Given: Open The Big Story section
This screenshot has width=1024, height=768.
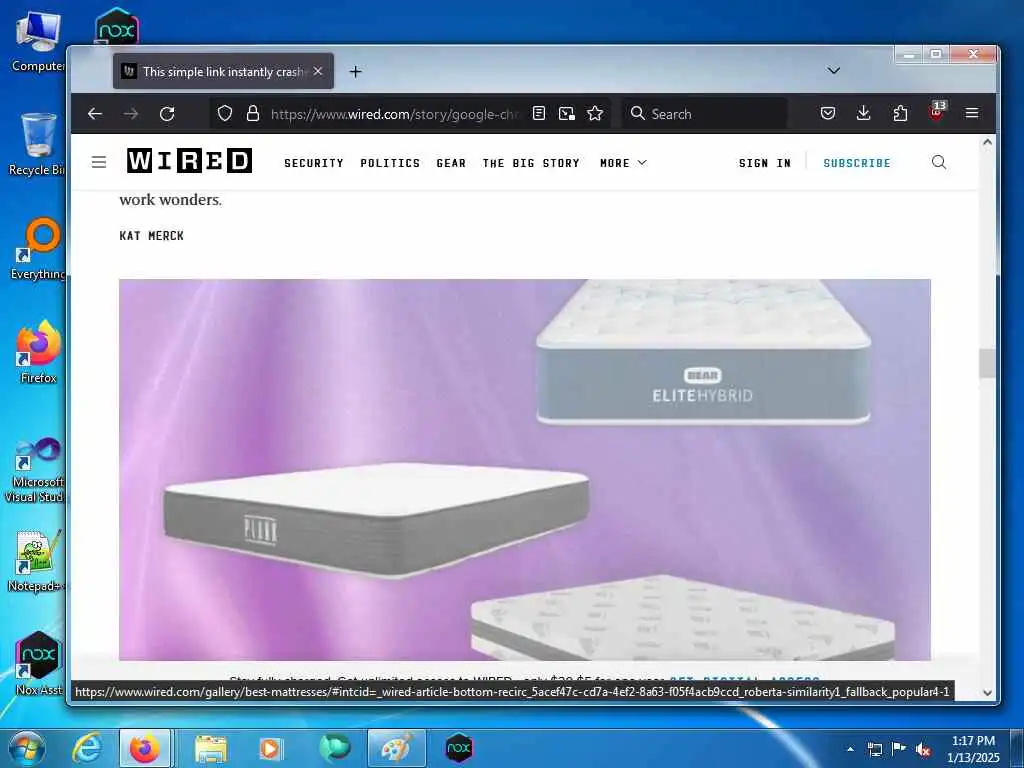Looking at the screenshot, I should 531,163.
